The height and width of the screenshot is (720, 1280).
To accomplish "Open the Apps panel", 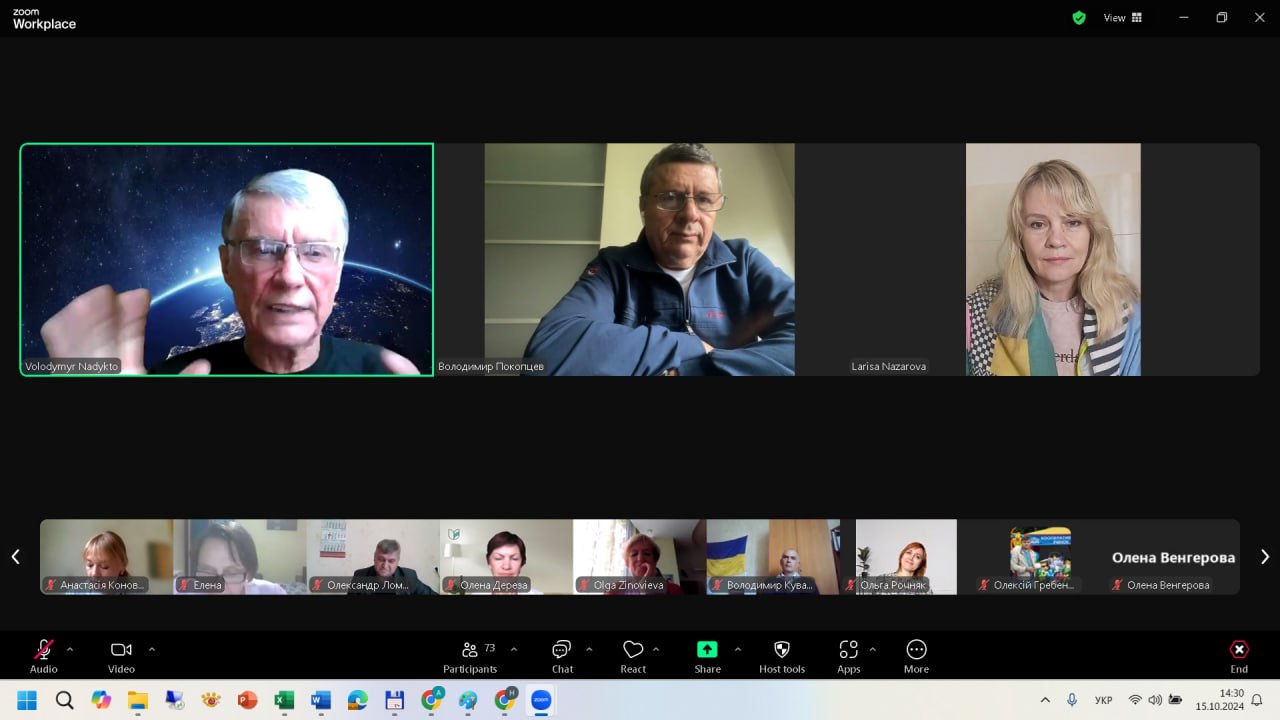I will 849,656.
